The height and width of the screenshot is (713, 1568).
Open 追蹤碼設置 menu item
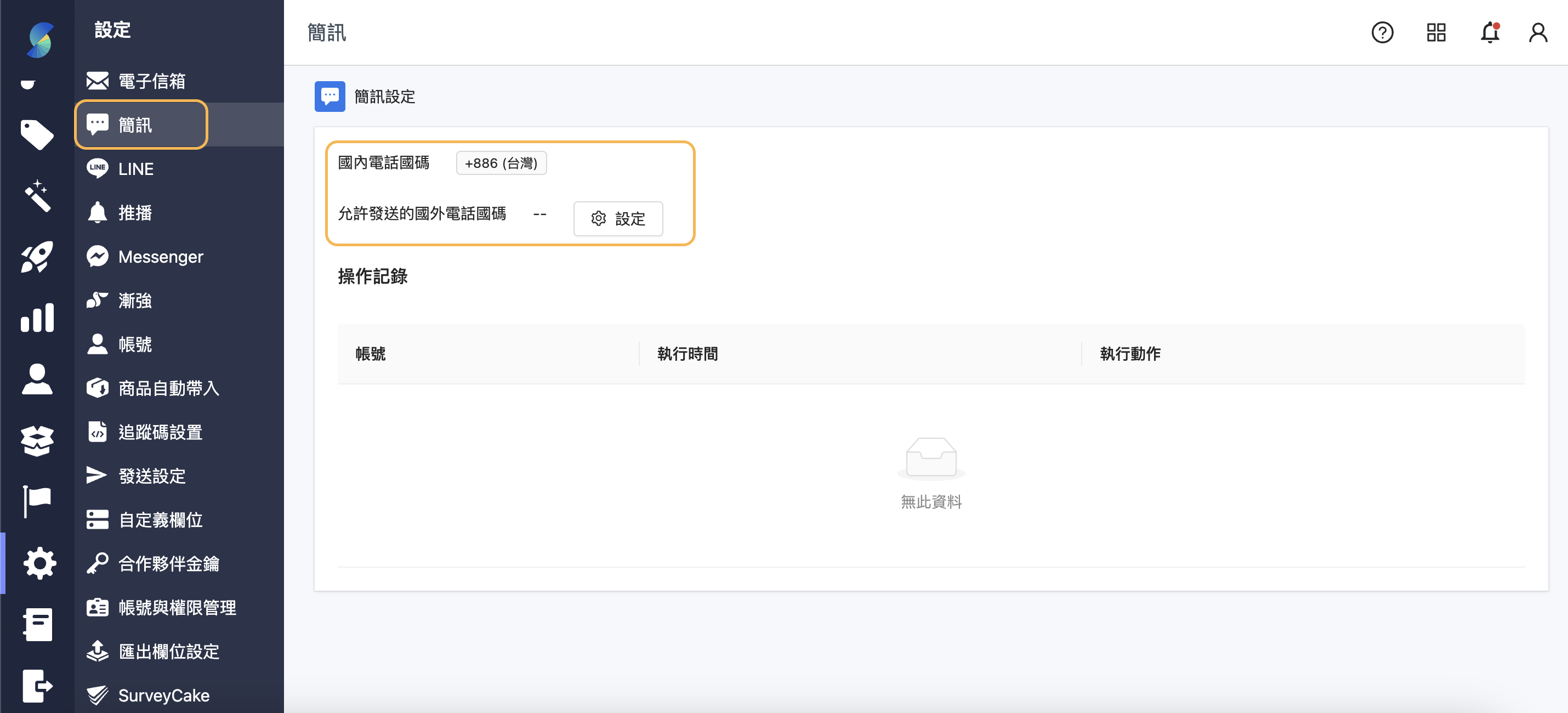click(x=160, y=432)
